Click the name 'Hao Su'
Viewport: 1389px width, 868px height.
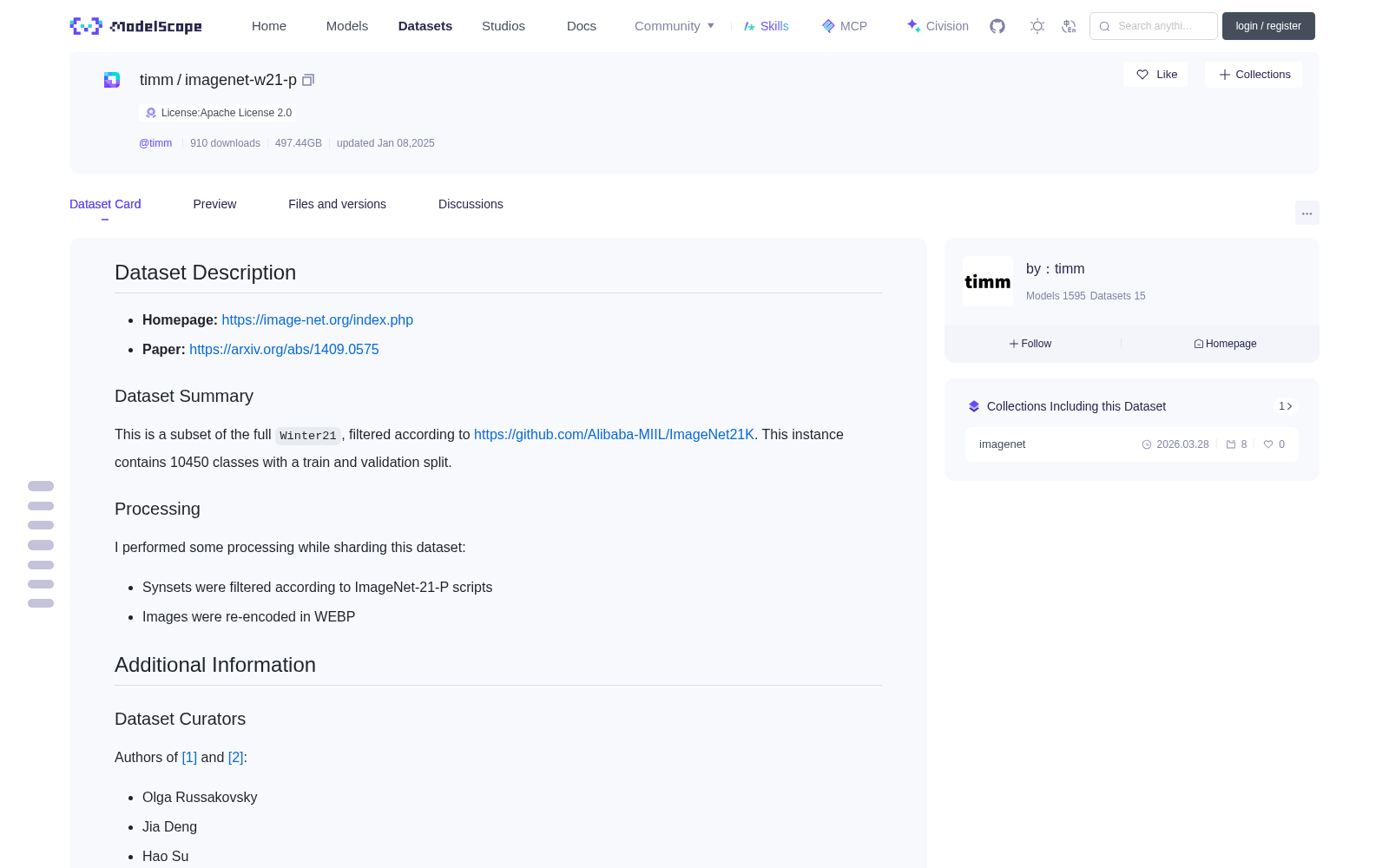165,857
